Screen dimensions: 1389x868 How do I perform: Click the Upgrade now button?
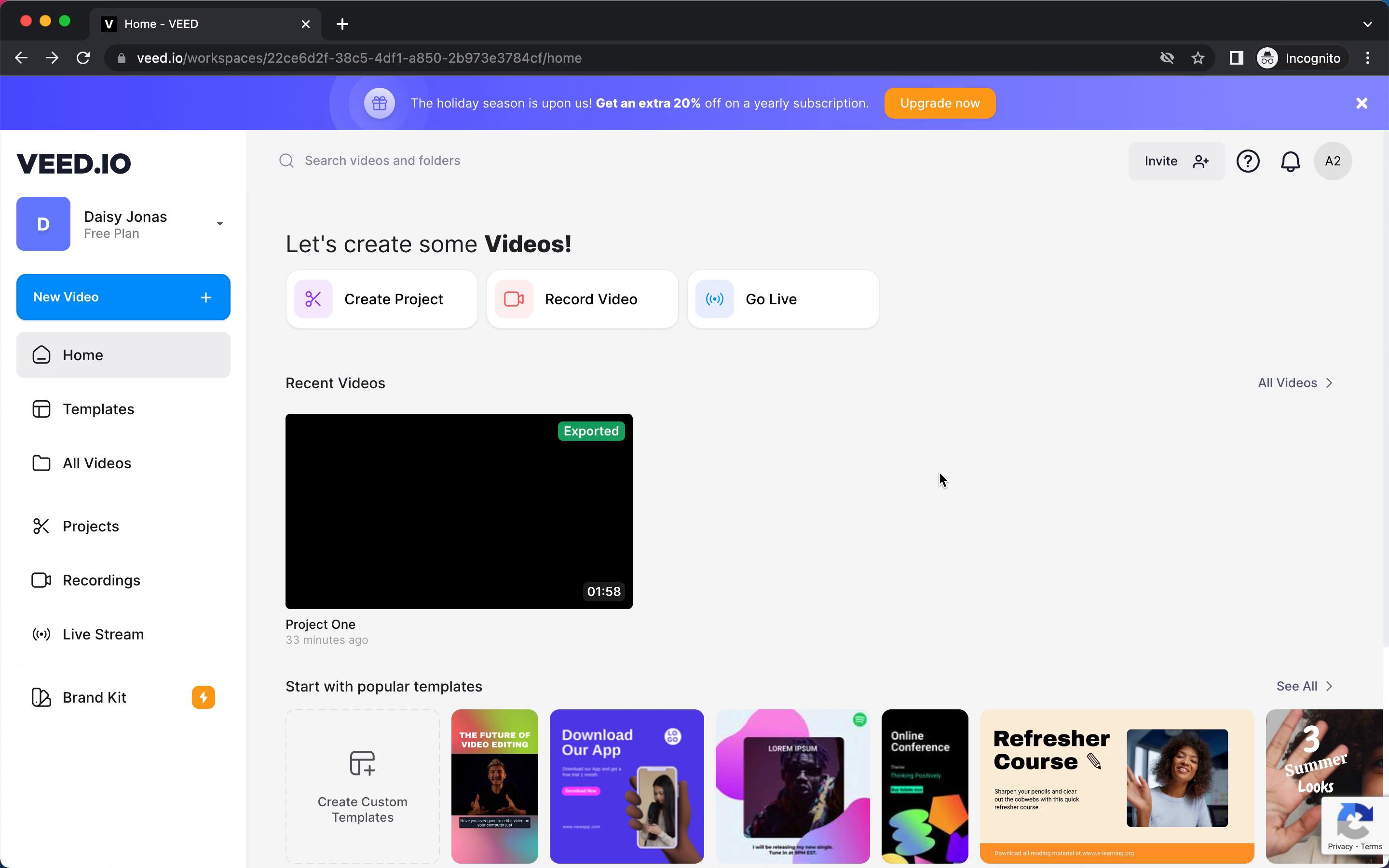click(x=940, y=102)
